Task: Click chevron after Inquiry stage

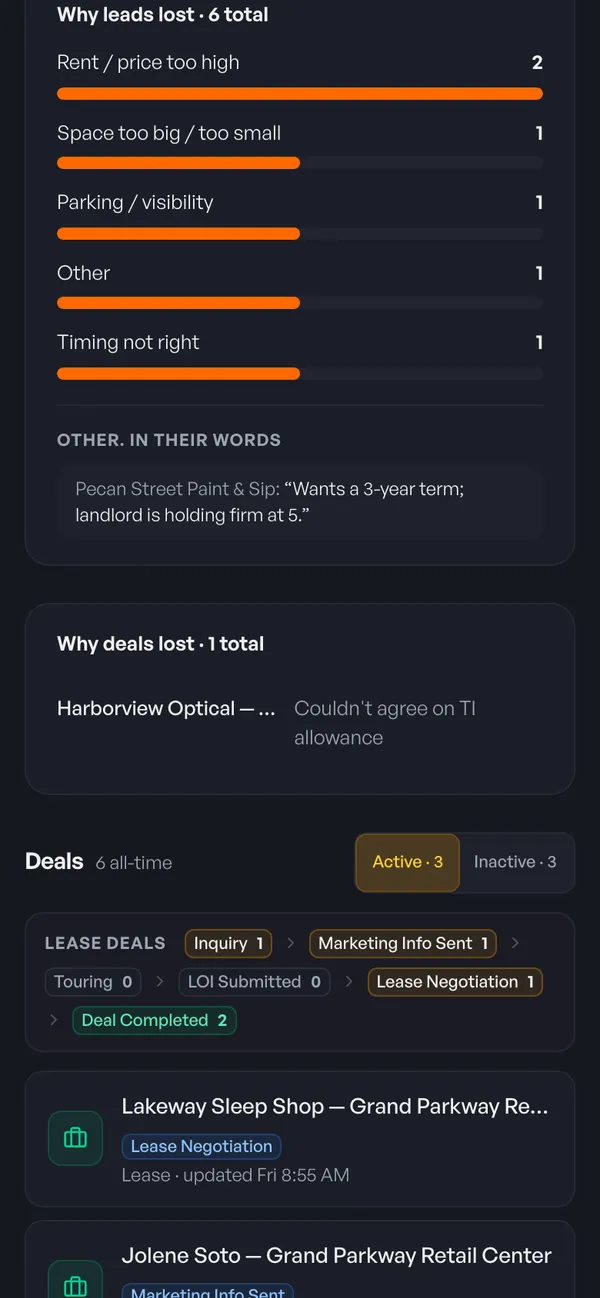Action: click(290, 943)
